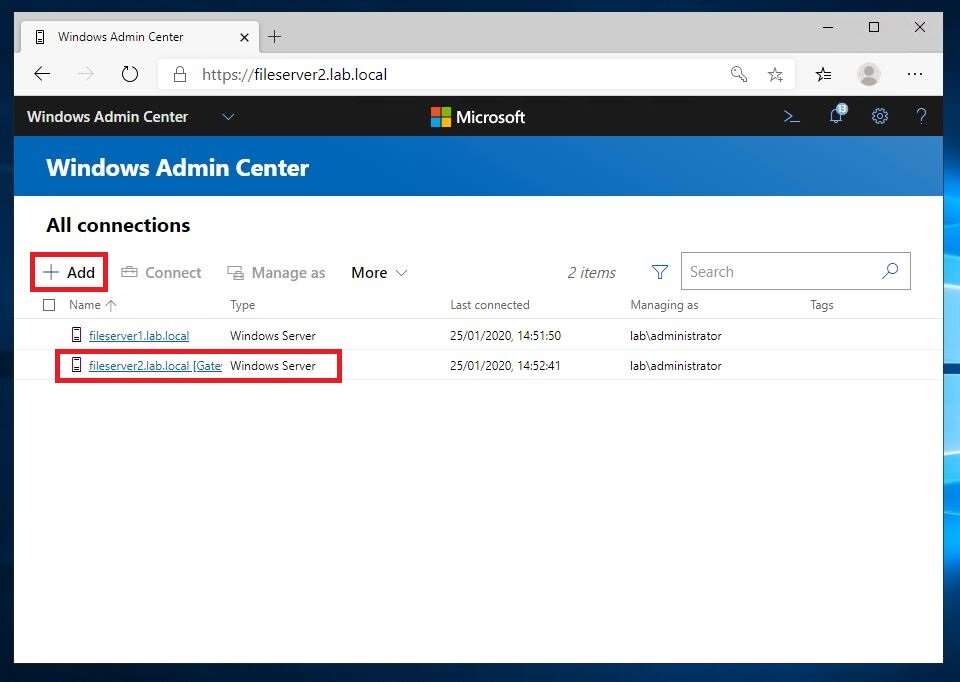Open the fileserver2.lab.local [Gateway] link

pyautogui.click(x=155, y=365)
